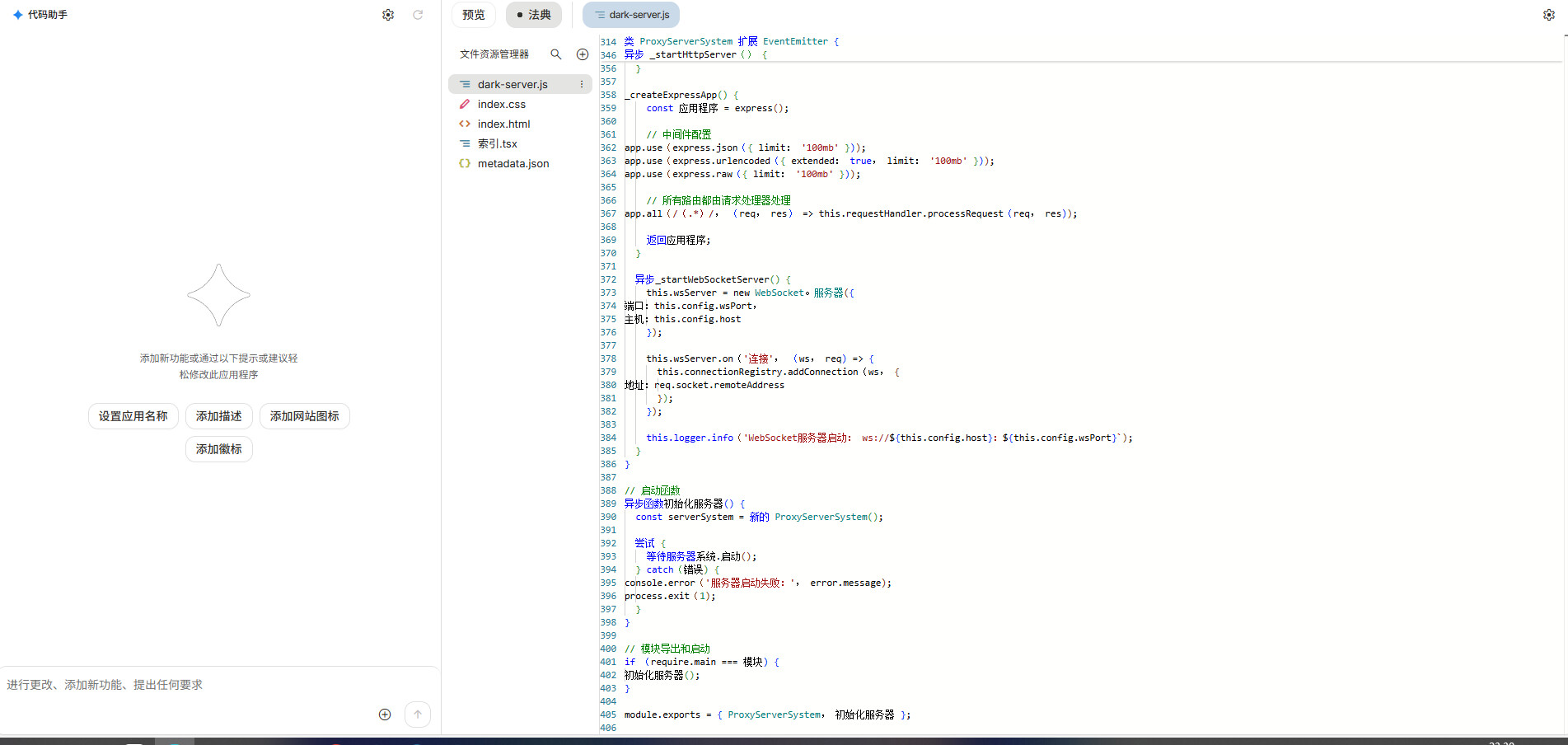Switch to the 法典 tab
The width and height of the screenshot is (1568, 745).
[x=533, y=15]
